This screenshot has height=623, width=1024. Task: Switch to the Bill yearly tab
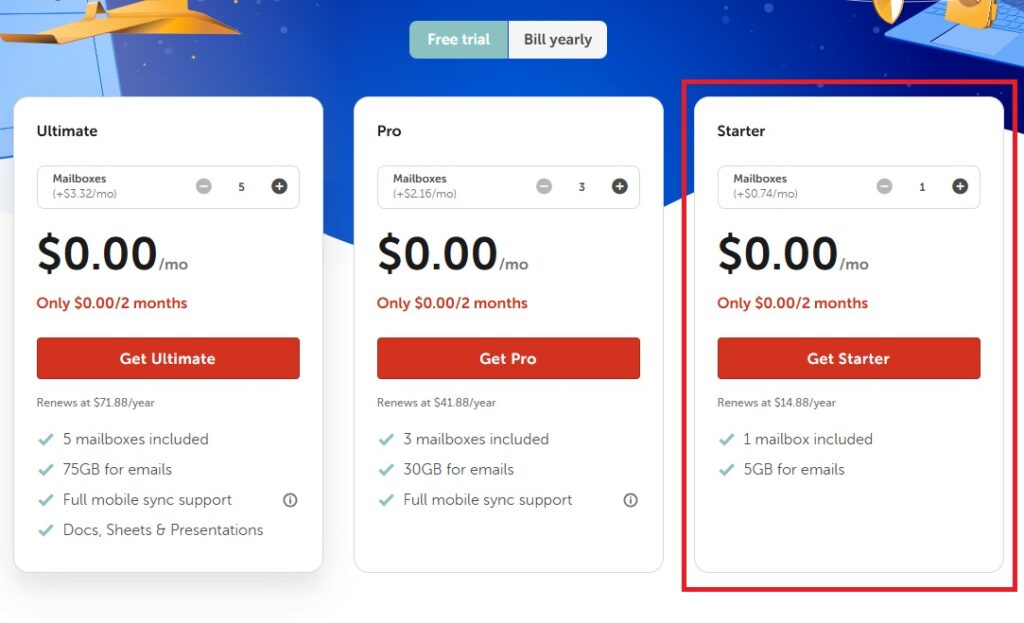point(557,39)
